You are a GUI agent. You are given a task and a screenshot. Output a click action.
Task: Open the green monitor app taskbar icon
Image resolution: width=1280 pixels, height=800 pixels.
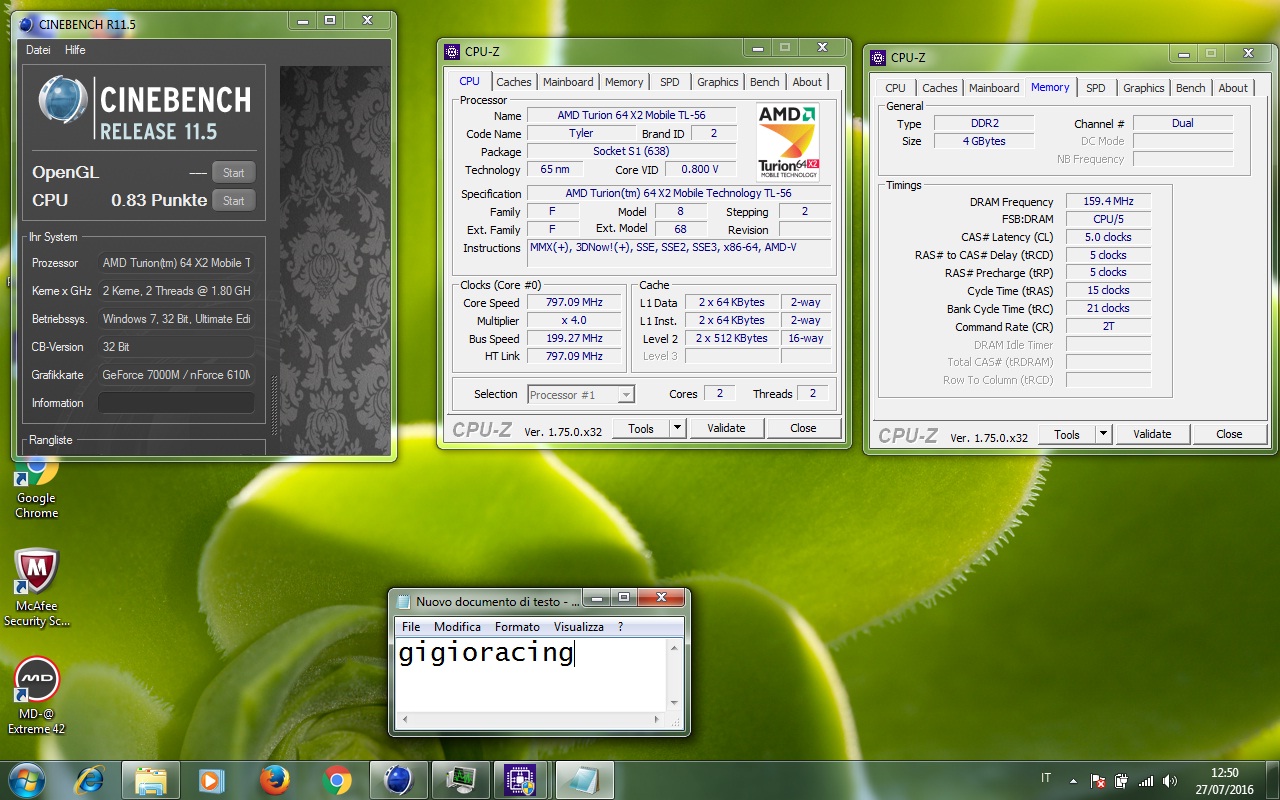click(460, 780)
